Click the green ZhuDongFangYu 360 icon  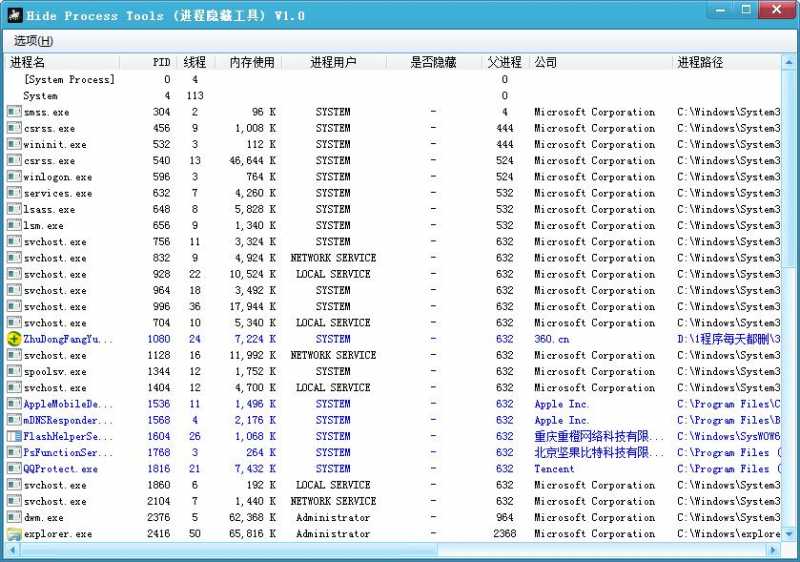click(14, 339)
